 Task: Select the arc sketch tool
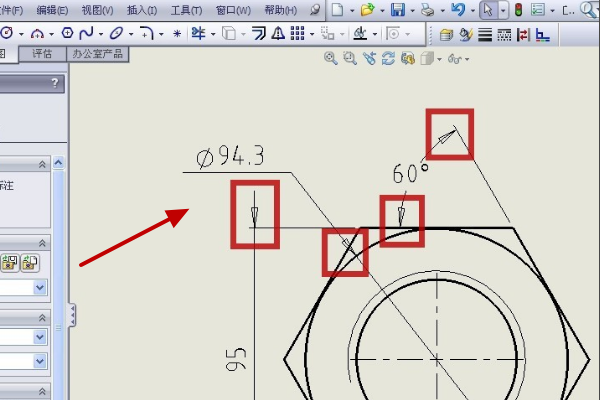[x=37, y=34]
